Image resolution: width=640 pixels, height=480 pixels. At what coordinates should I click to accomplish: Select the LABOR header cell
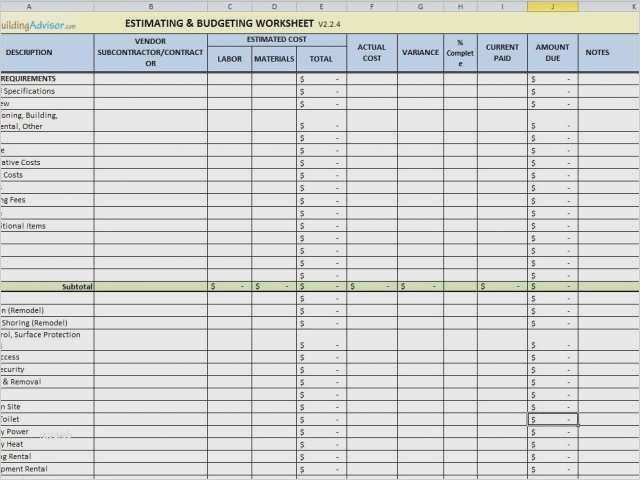[229, 59]
